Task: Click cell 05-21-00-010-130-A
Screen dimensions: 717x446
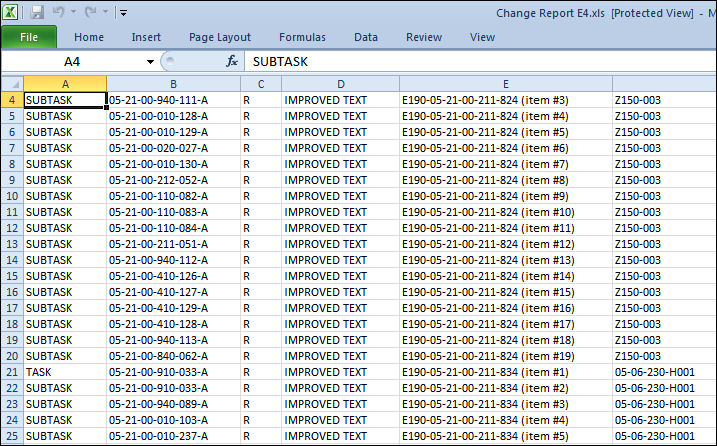Action: coord(173,164)
